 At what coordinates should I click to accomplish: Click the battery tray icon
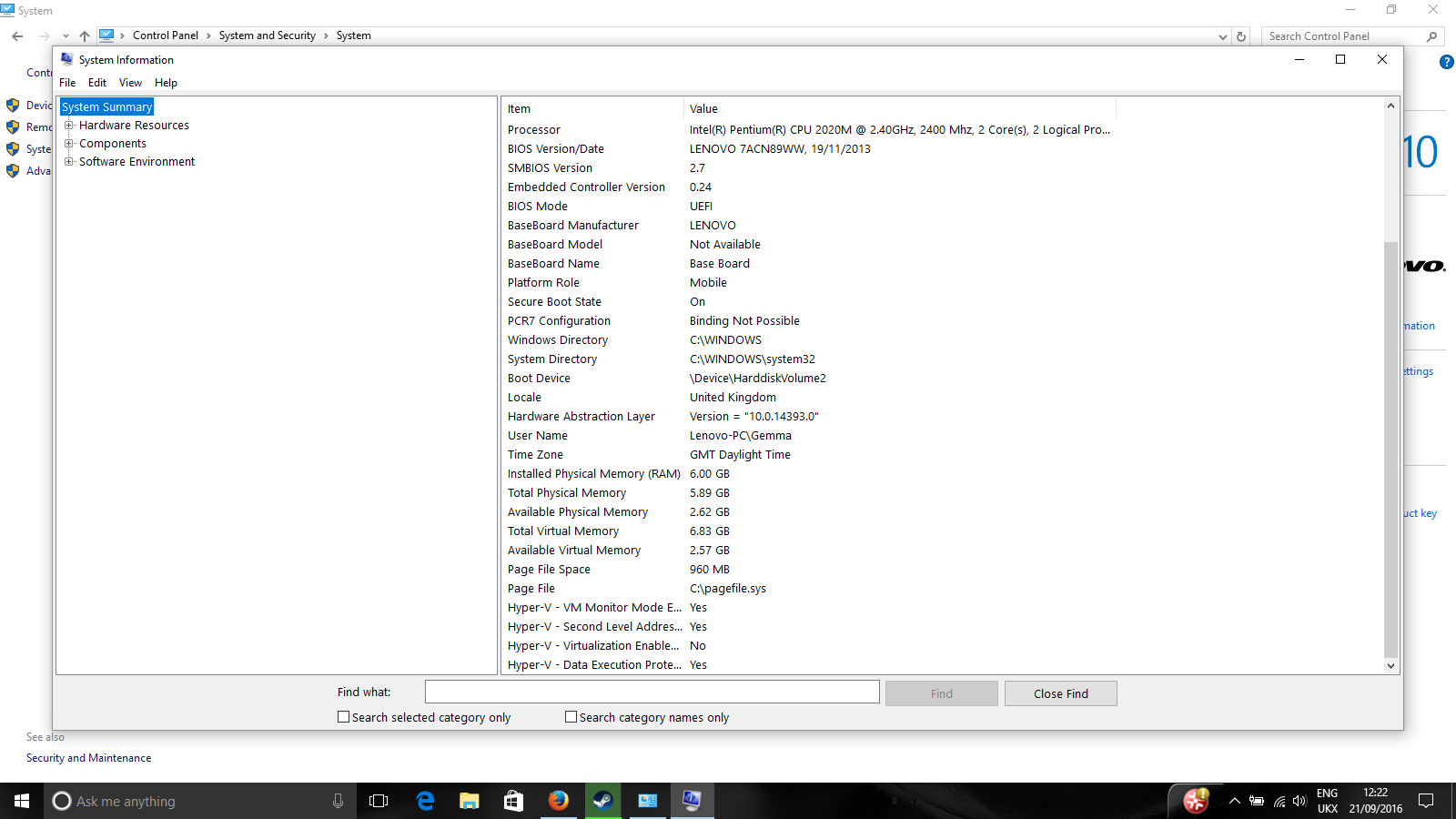(x=1257, y=802)
